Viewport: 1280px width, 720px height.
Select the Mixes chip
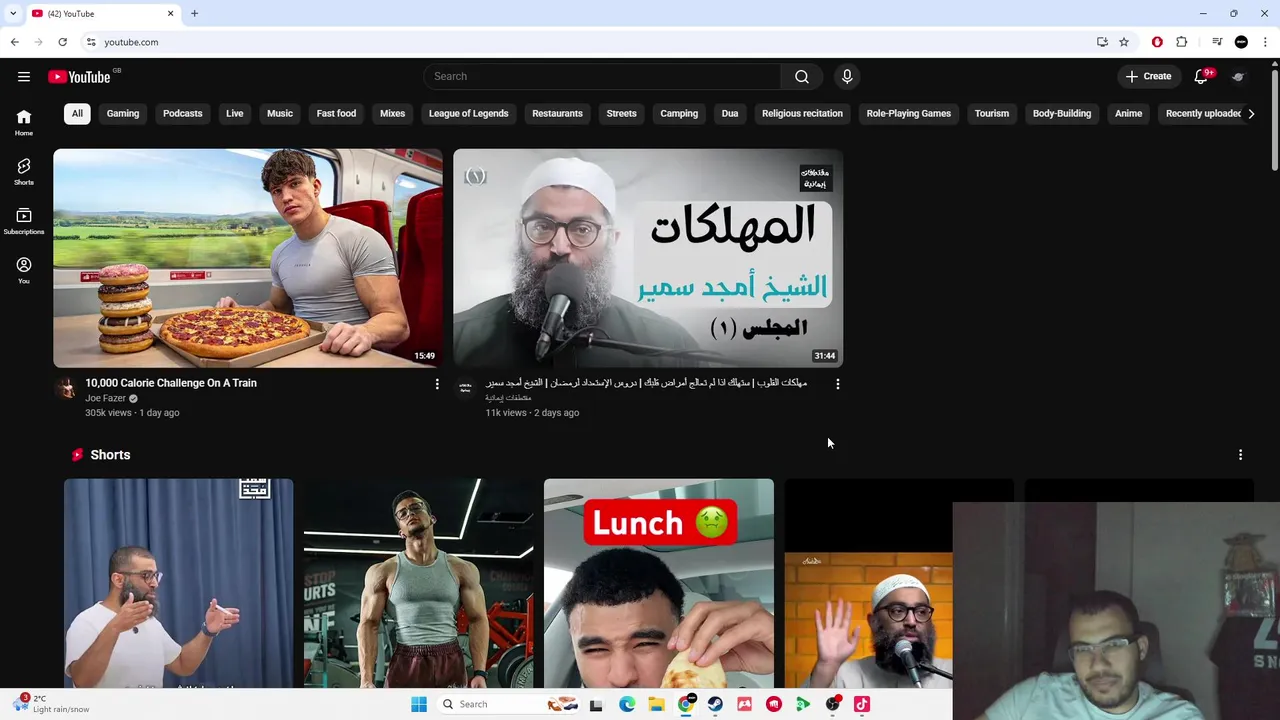(392, 114)
